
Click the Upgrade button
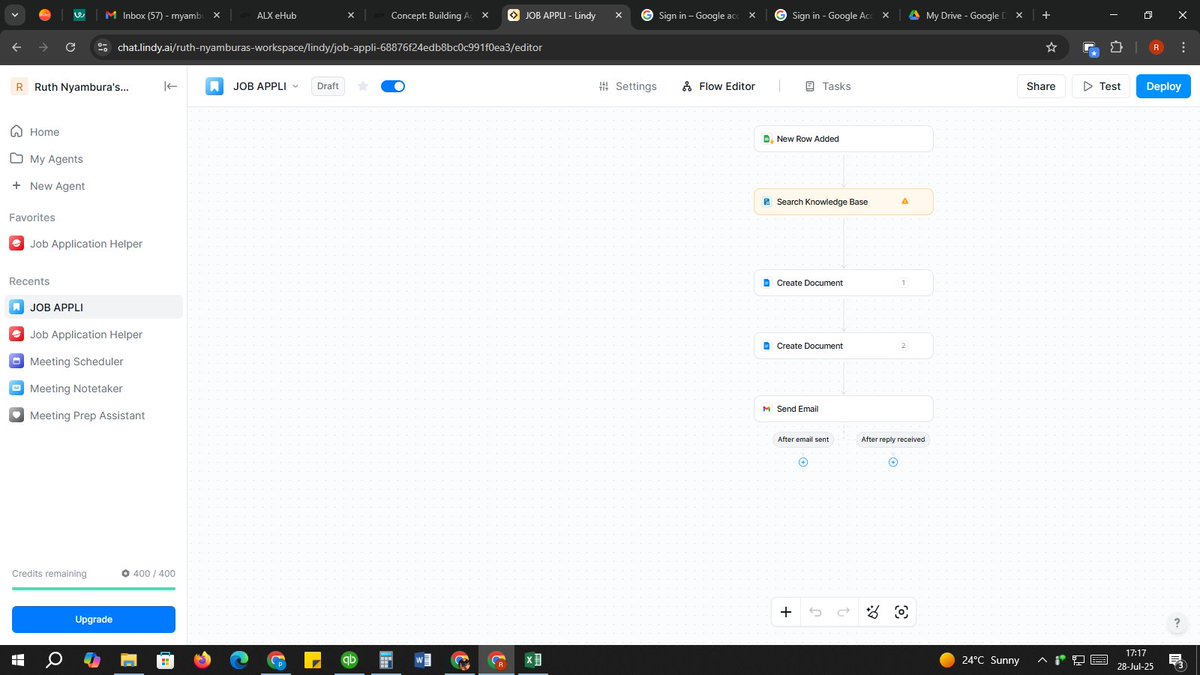pyautogui.click(x=93, y=619)
